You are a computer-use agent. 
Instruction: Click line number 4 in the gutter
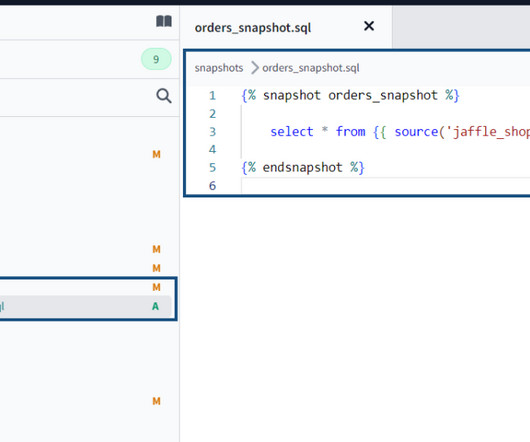[212, 149]
